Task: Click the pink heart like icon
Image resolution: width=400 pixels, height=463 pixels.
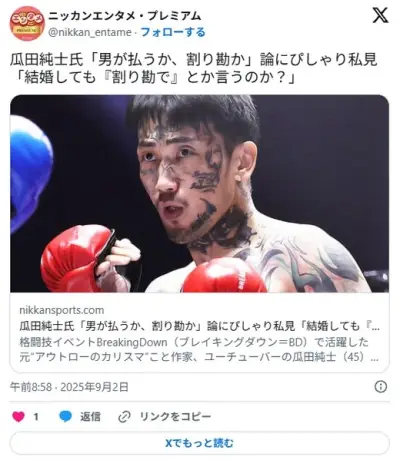Action: (18, 417)
